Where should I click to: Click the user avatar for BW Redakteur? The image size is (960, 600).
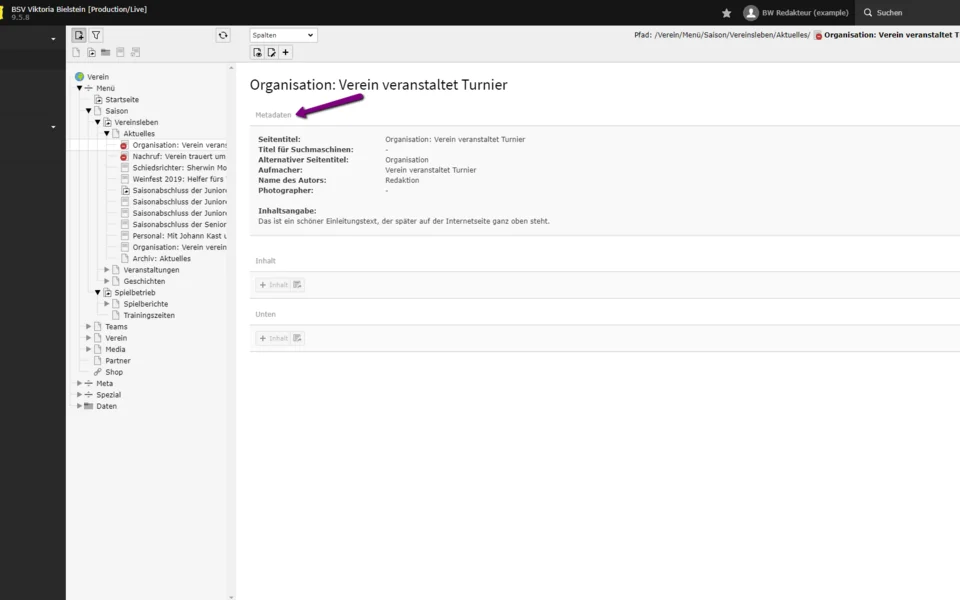point(751,13)
